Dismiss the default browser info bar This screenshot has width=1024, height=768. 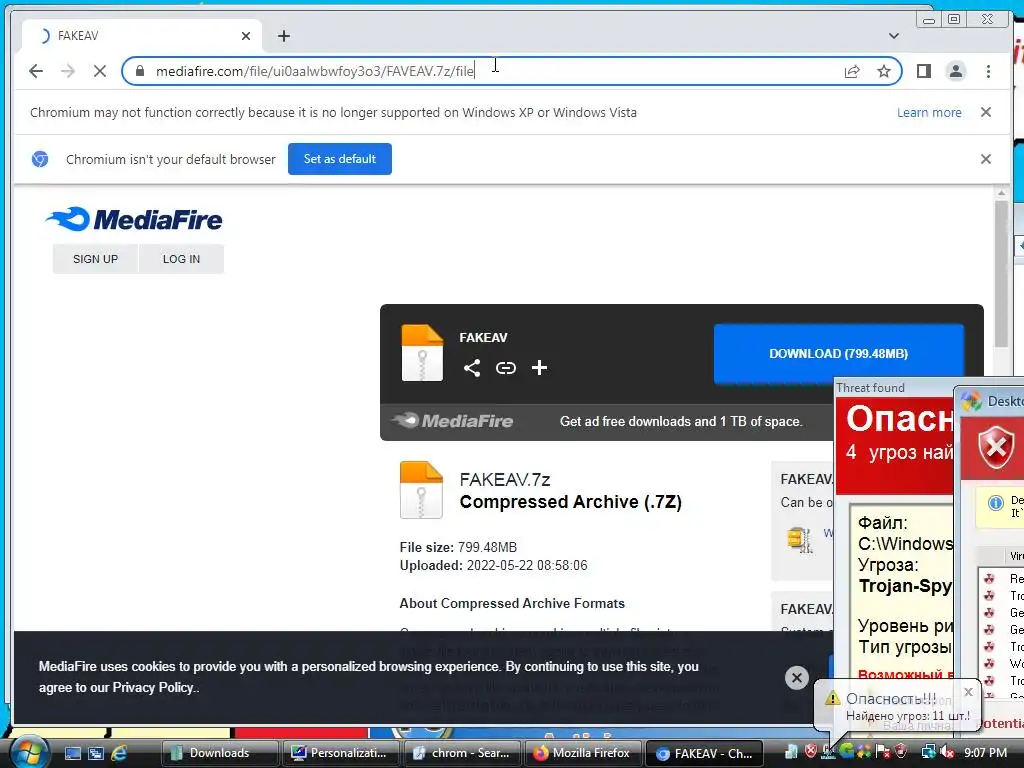click(x=986, y=159)
